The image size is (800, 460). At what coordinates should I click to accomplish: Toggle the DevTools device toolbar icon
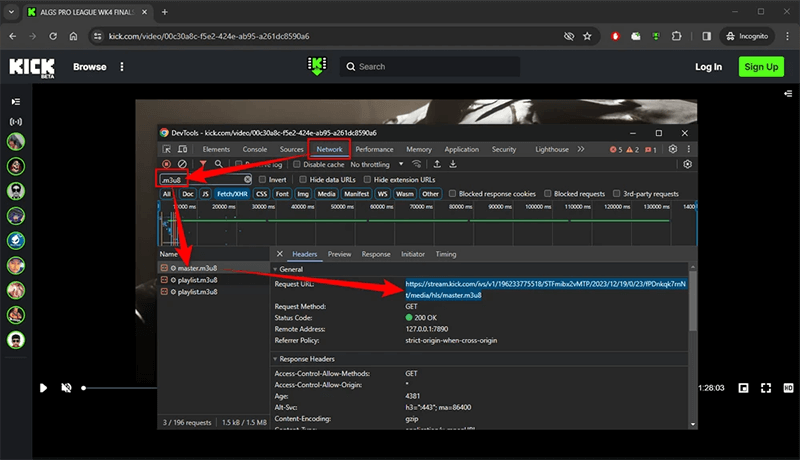click(182, 149)
